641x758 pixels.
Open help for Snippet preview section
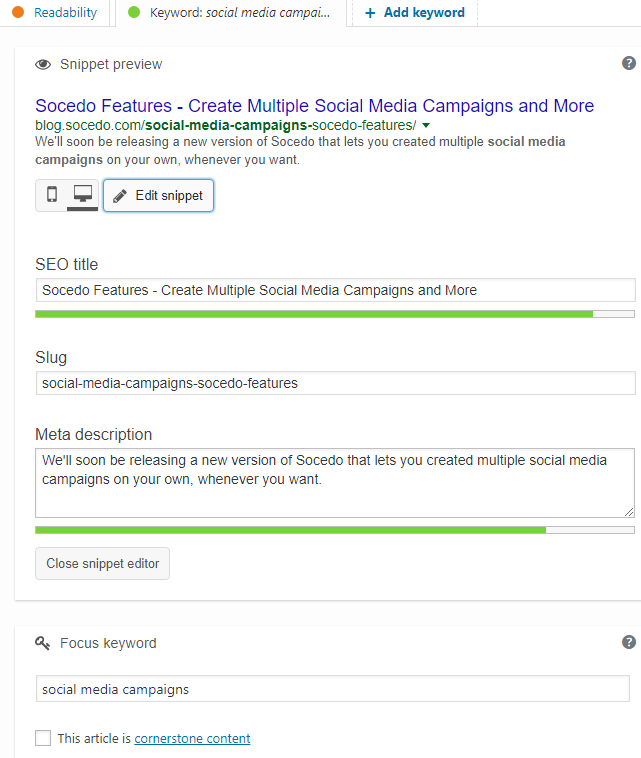pyautogui.click(x=628, y=63)
